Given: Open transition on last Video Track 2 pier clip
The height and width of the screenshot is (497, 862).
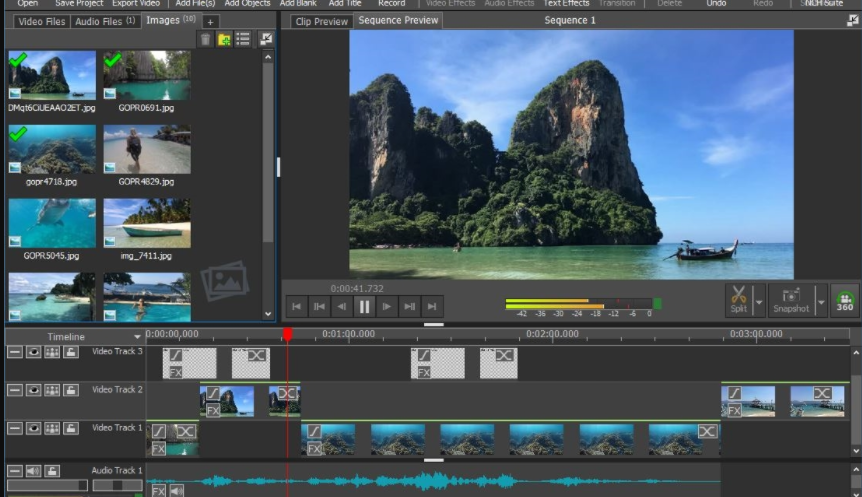Looking at the screenshot, I should click(x=822, y=393).
